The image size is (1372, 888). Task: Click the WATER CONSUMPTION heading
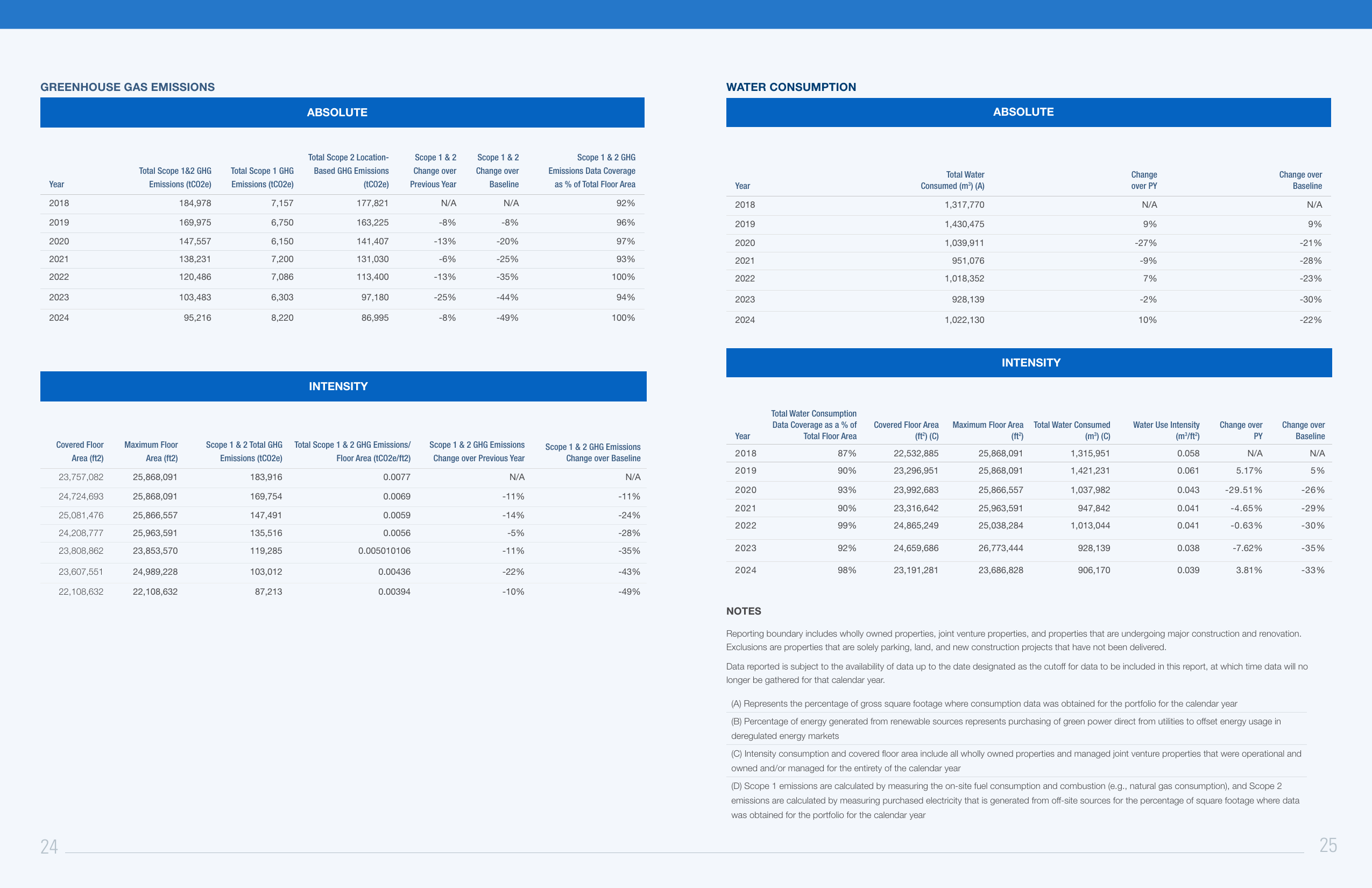pyautogui.click(x=791, y=87)
